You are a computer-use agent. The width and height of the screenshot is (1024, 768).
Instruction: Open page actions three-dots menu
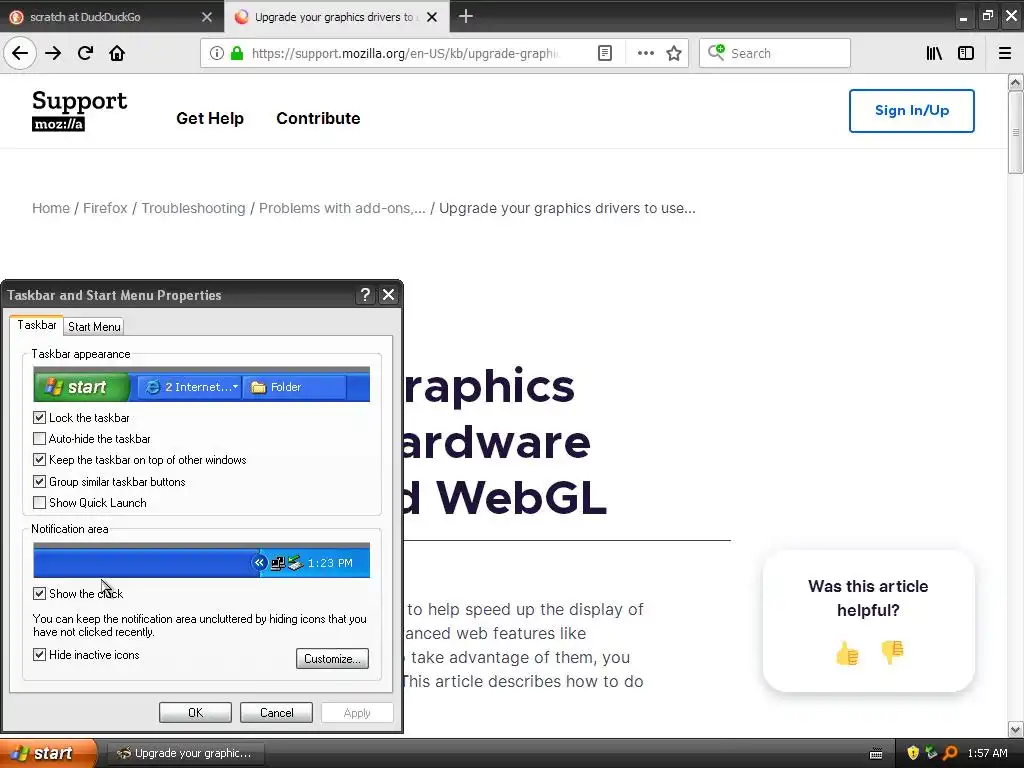point(645,53)
